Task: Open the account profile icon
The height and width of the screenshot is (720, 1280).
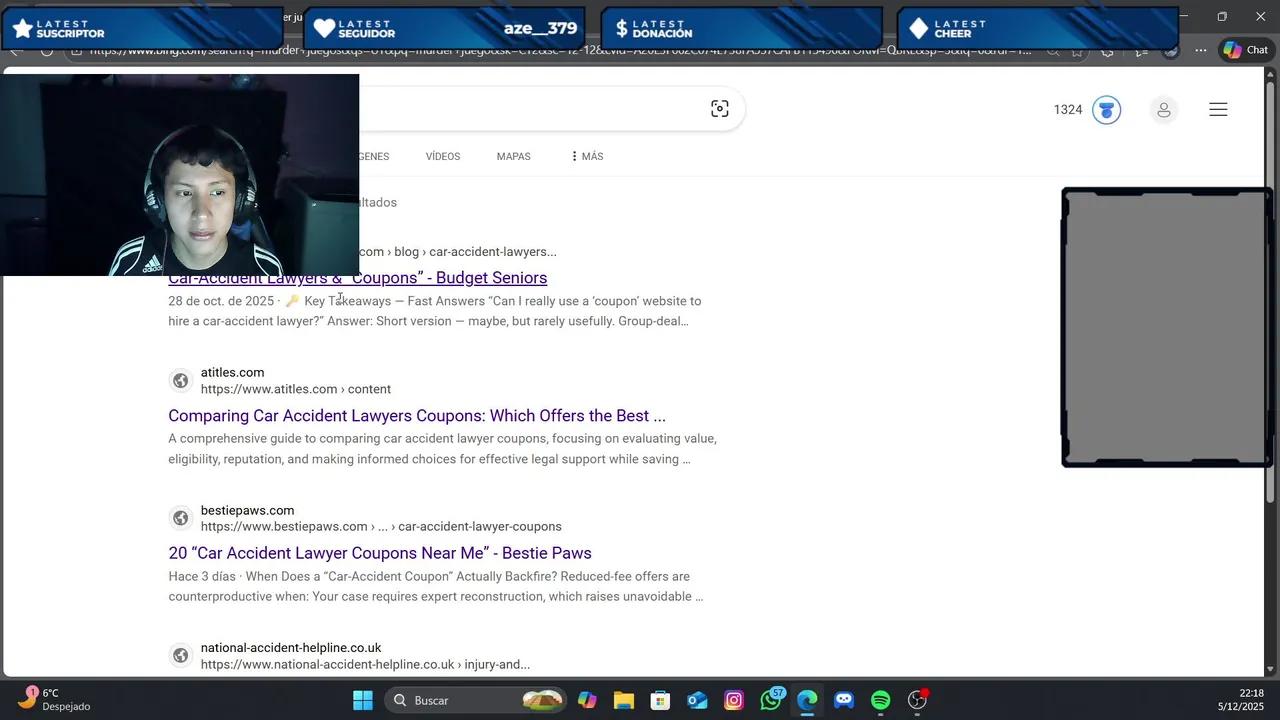Action: (1163, 110)
